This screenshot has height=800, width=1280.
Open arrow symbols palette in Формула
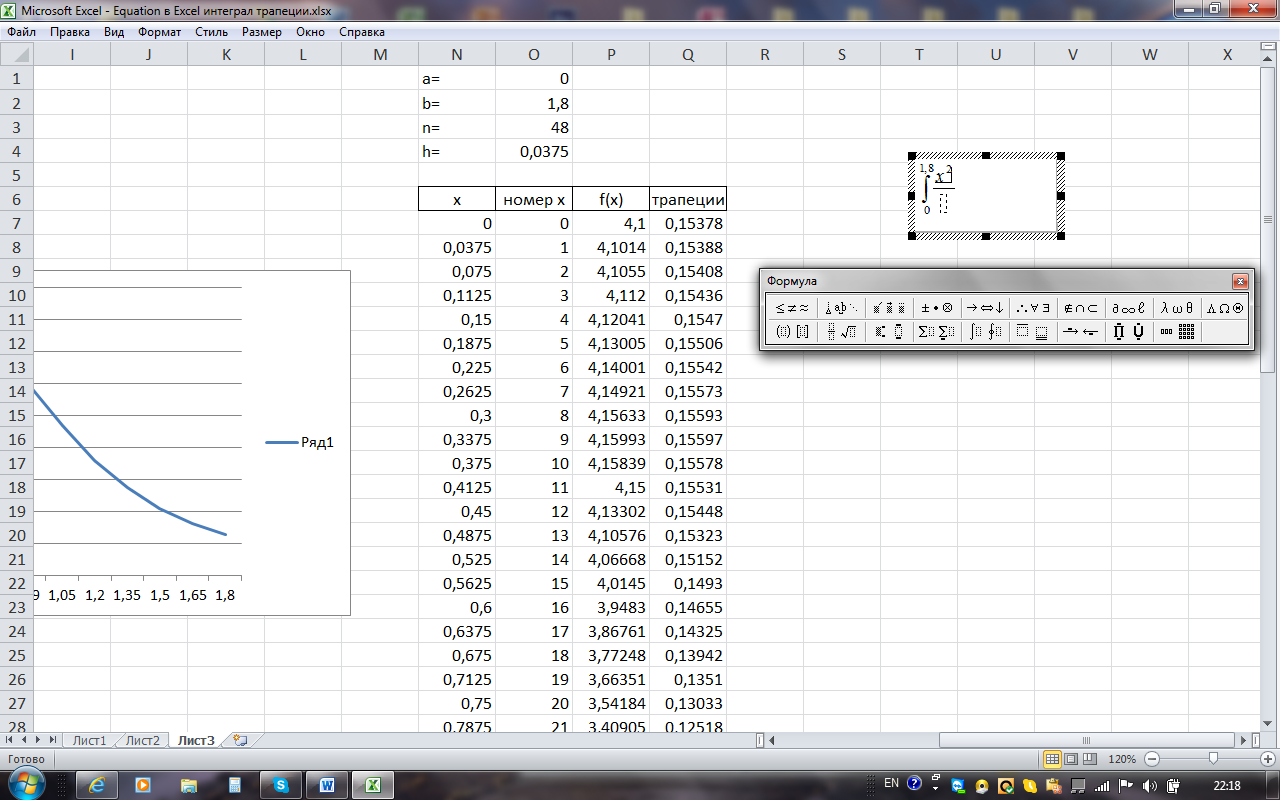coord(985,308)
